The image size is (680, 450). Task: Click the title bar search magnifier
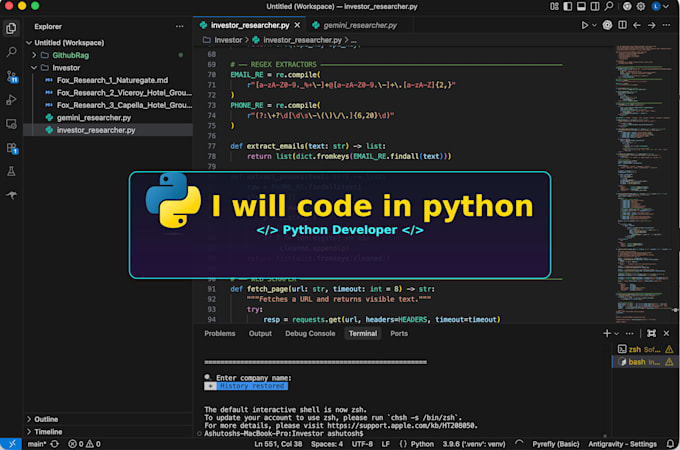[609, 6]
